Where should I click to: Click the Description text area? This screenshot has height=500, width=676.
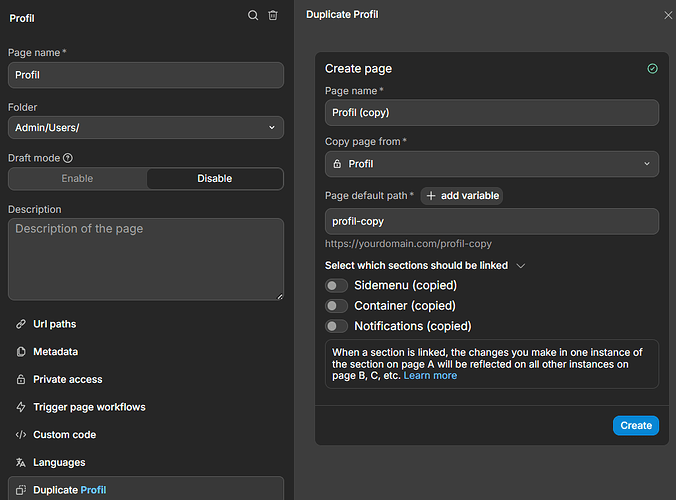pos(146,259)
